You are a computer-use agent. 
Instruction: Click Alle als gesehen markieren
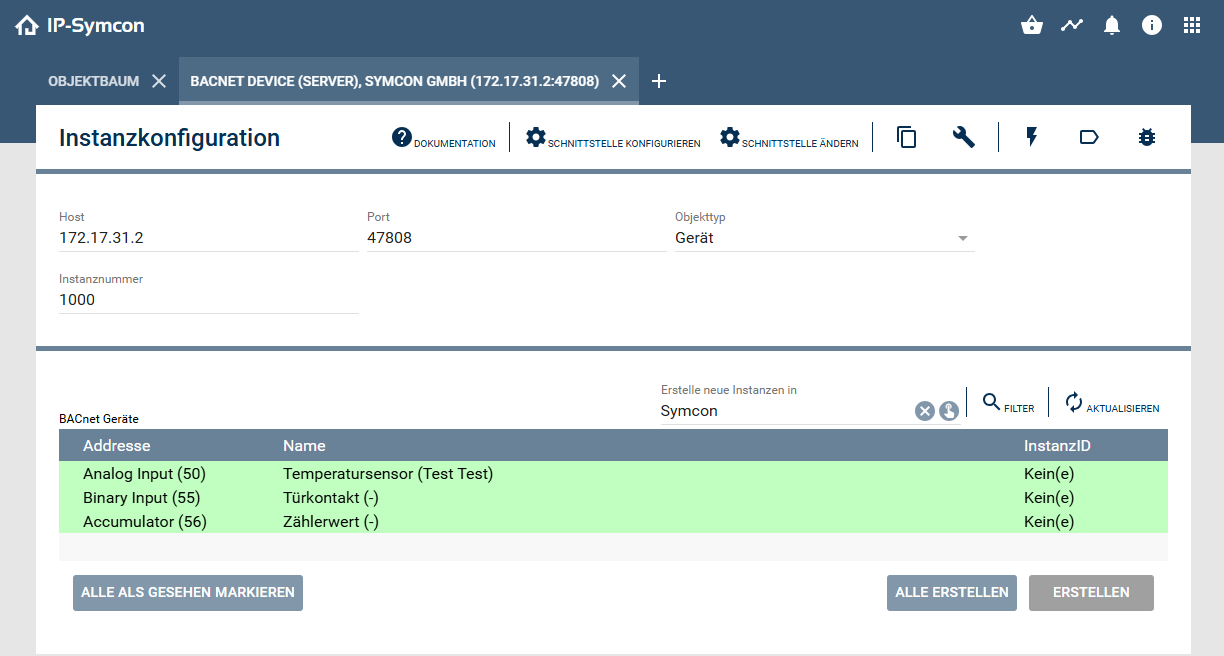tap(188, 592)
